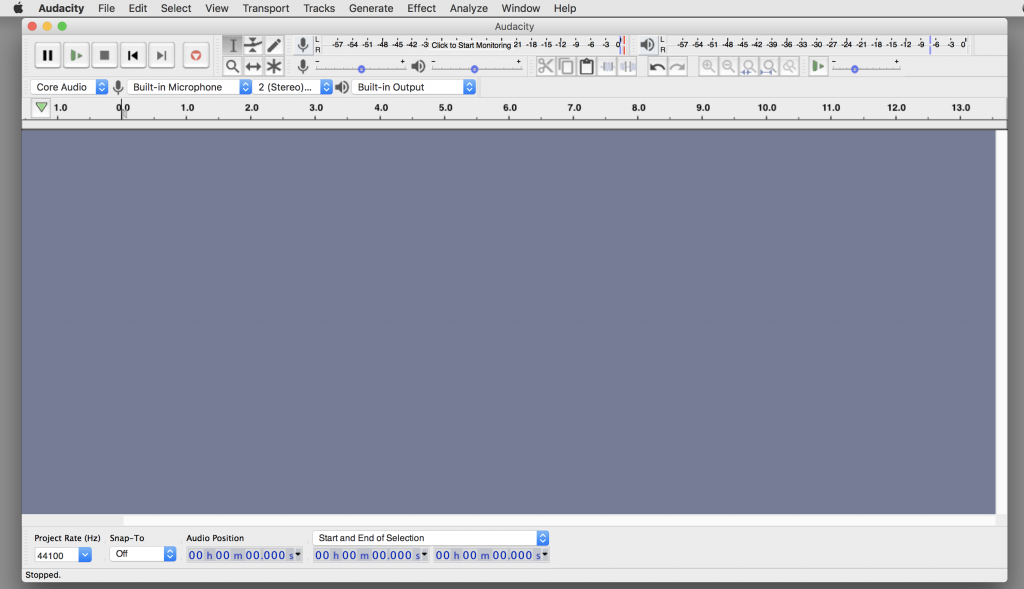This screenshot has height=589, width=1024.
Task: Click the Redo arrow icon
Action: pyautogui.click(x=678, y=66)
